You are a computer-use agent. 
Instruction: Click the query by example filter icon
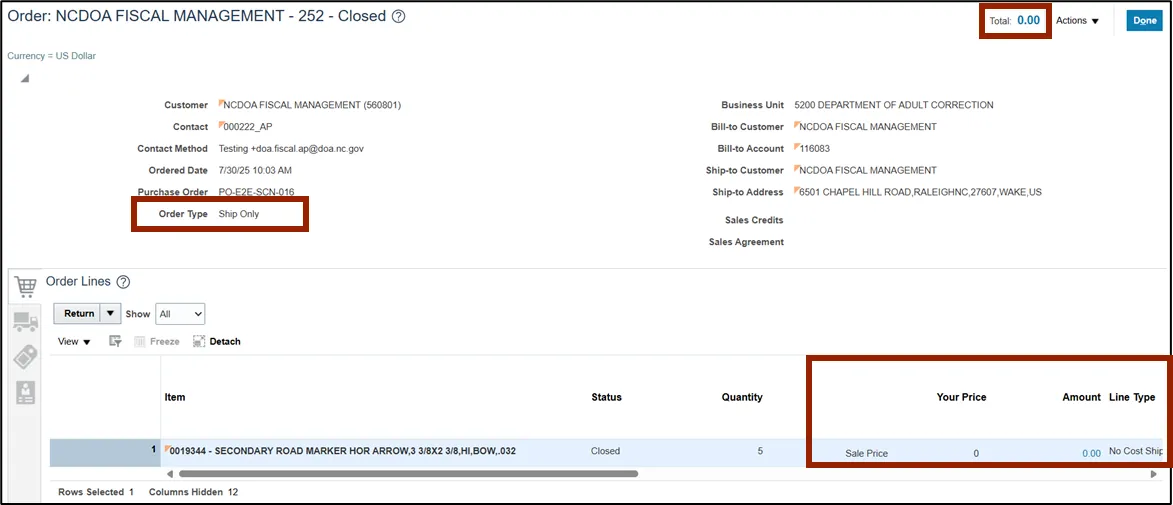point(115,341)
